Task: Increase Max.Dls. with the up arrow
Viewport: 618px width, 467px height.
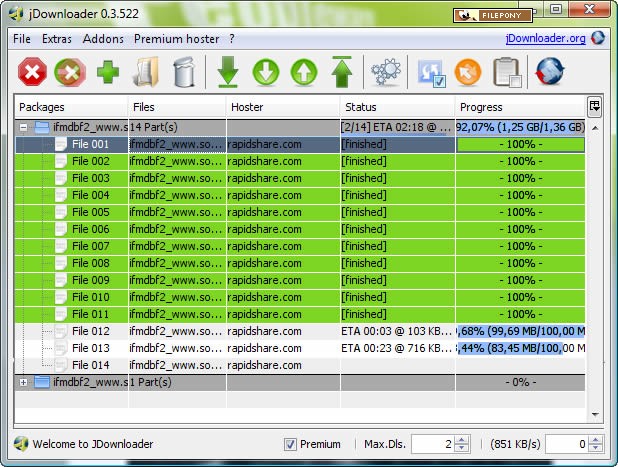Action: coord(462,440)
